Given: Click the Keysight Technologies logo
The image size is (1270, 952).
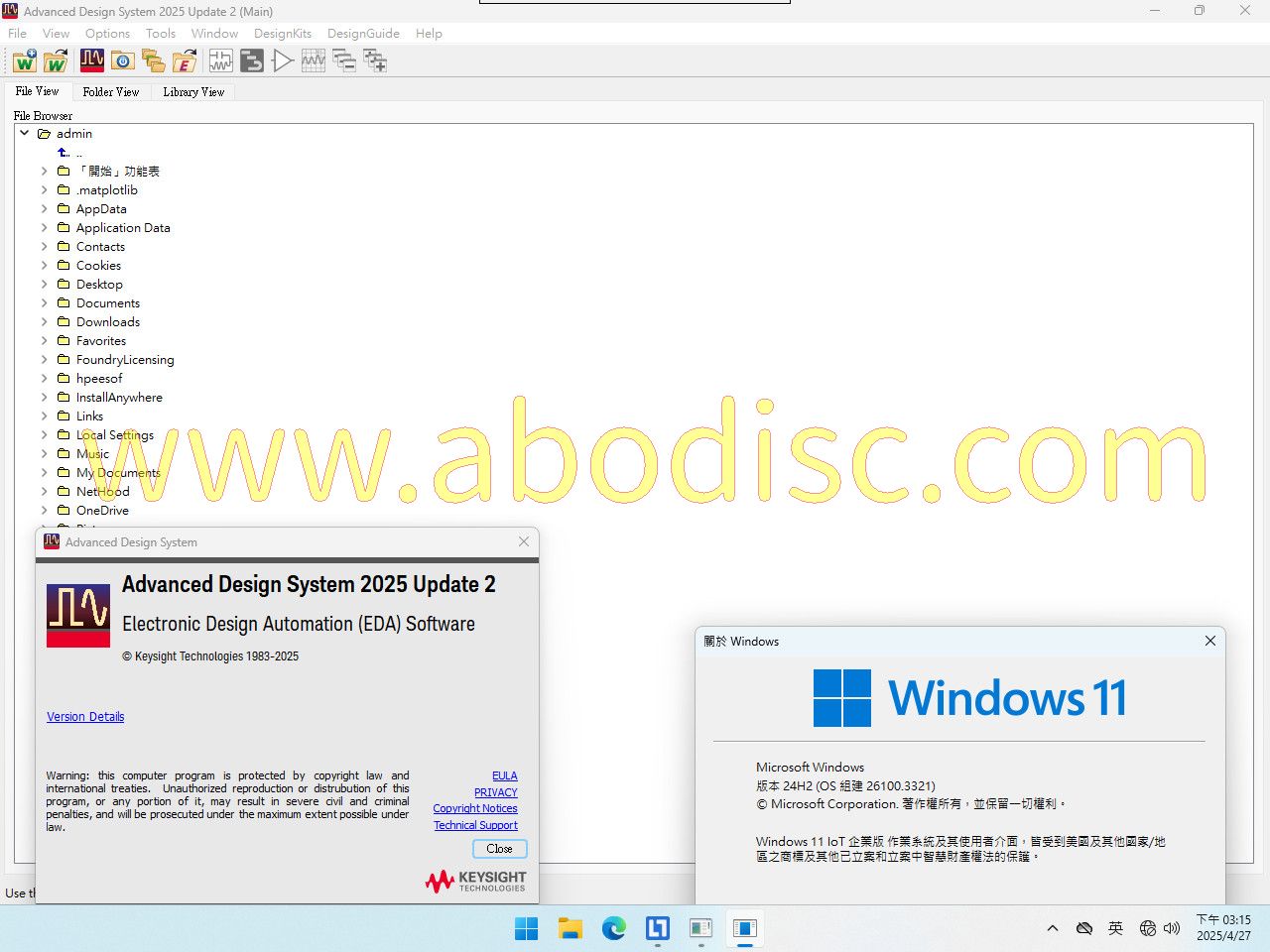Looking at the screenshot, I should coord(476,881).
